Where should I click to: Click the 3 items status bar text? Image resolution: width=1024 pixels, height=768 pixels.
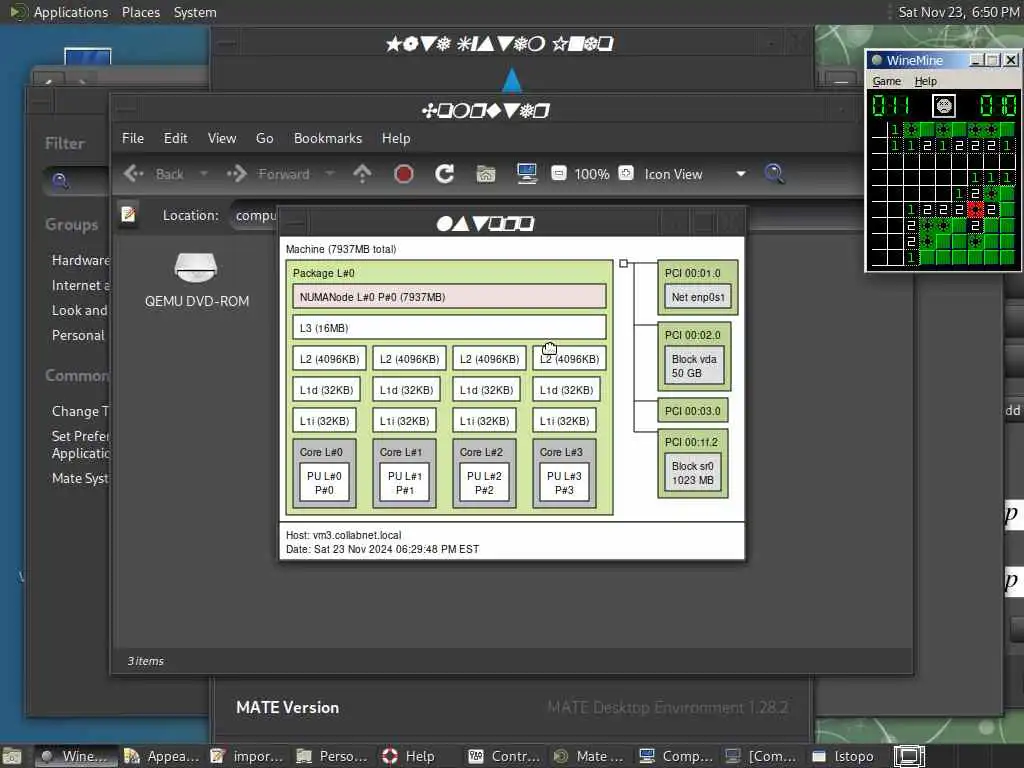point(146,661)
